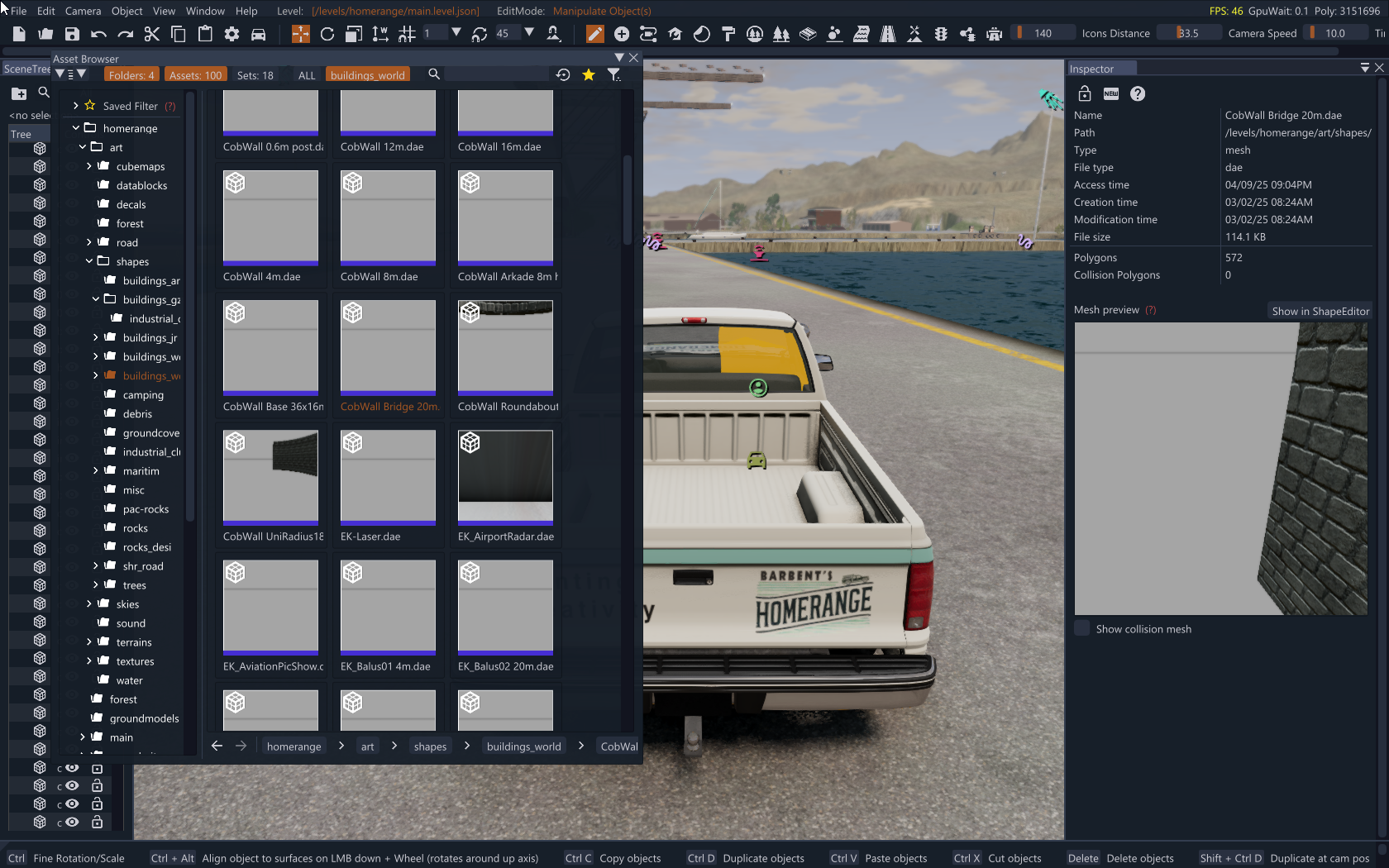
Task: Expand the terrains folder in tree
Action: [89, 641]
